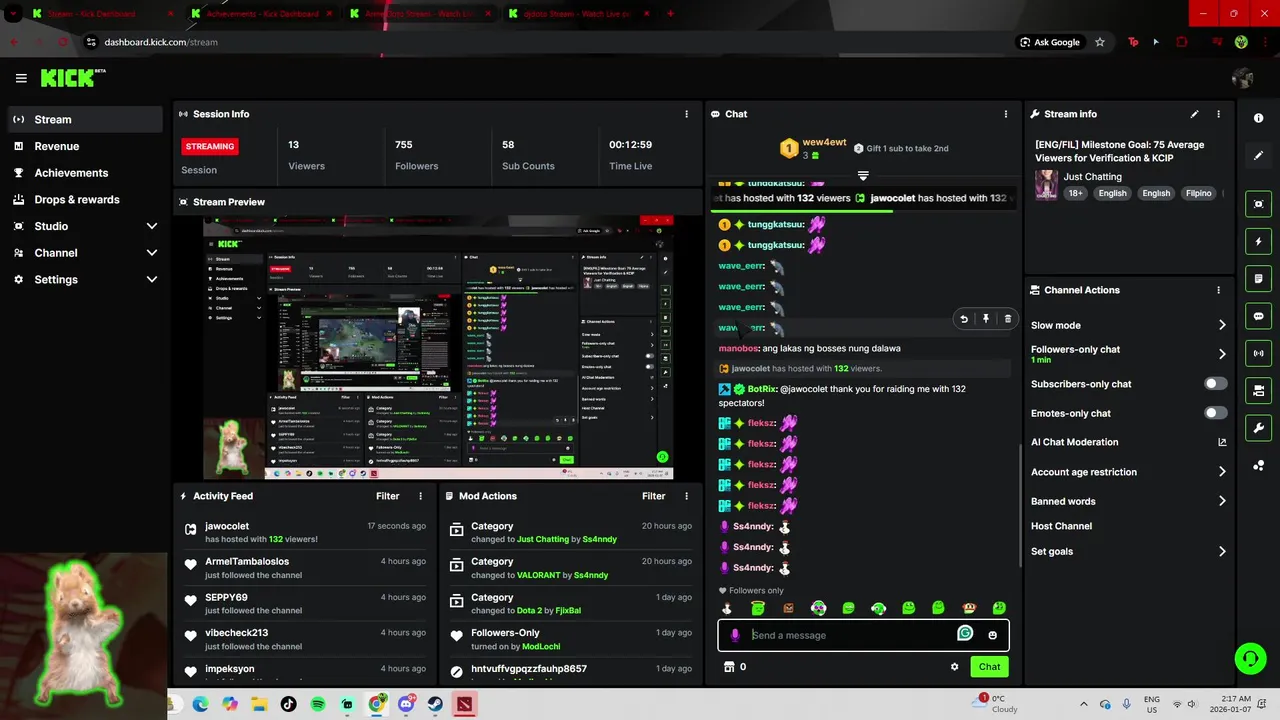This screenshot has height=720, width=1280.
Task: Go to Revenue in the left sidebar
Action: (x=85, y=146)
